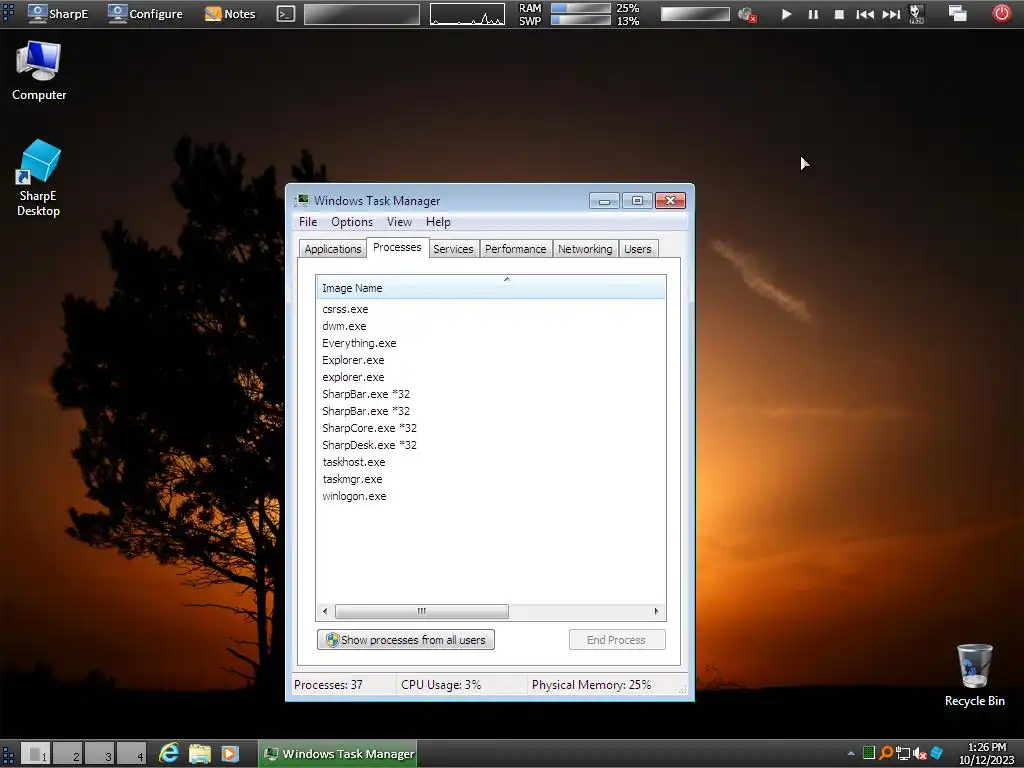Screen dimensions: 1024x768
Task: Select the SharpE Desktop shortcut icon
Action: 39,178
